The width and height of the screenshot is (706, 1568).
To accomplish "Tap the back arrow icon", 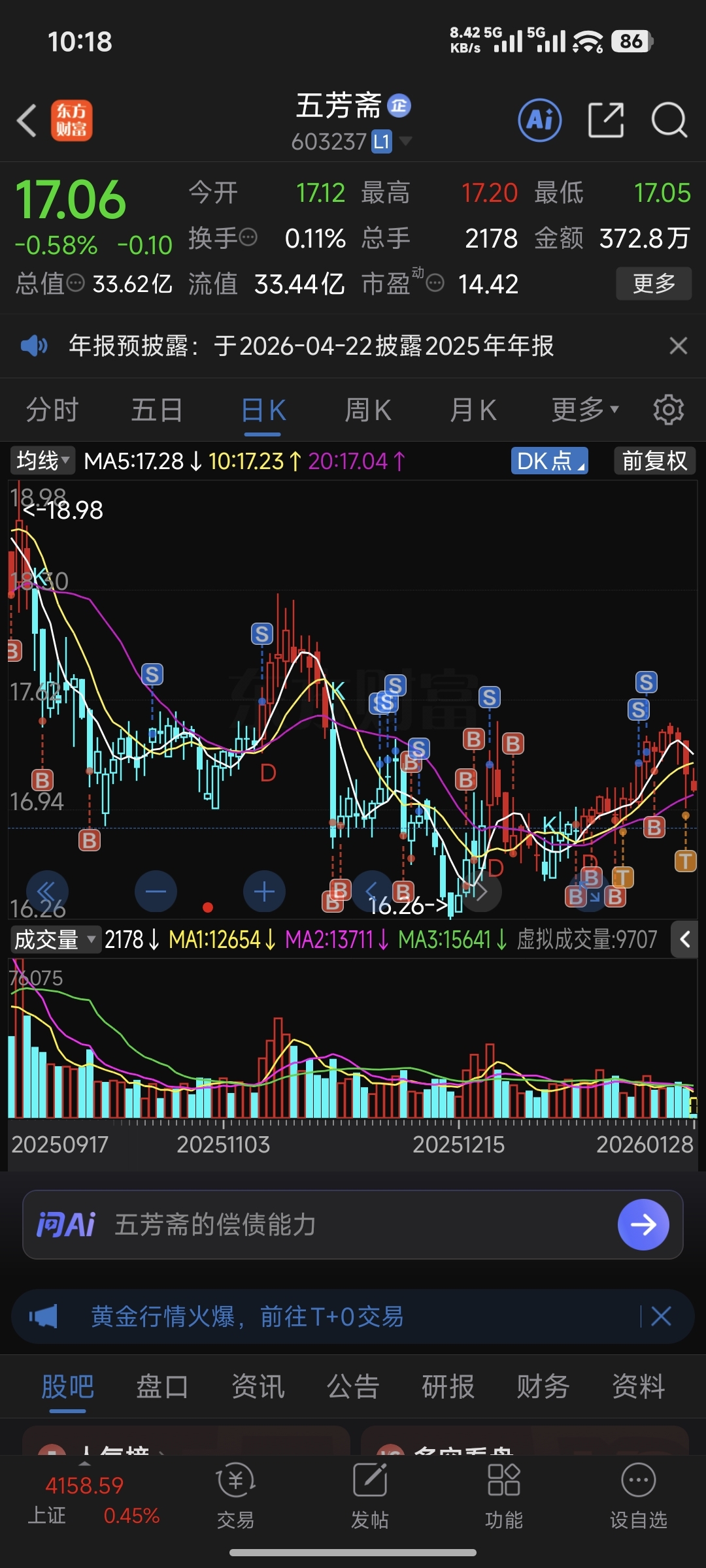I will 27,121.
